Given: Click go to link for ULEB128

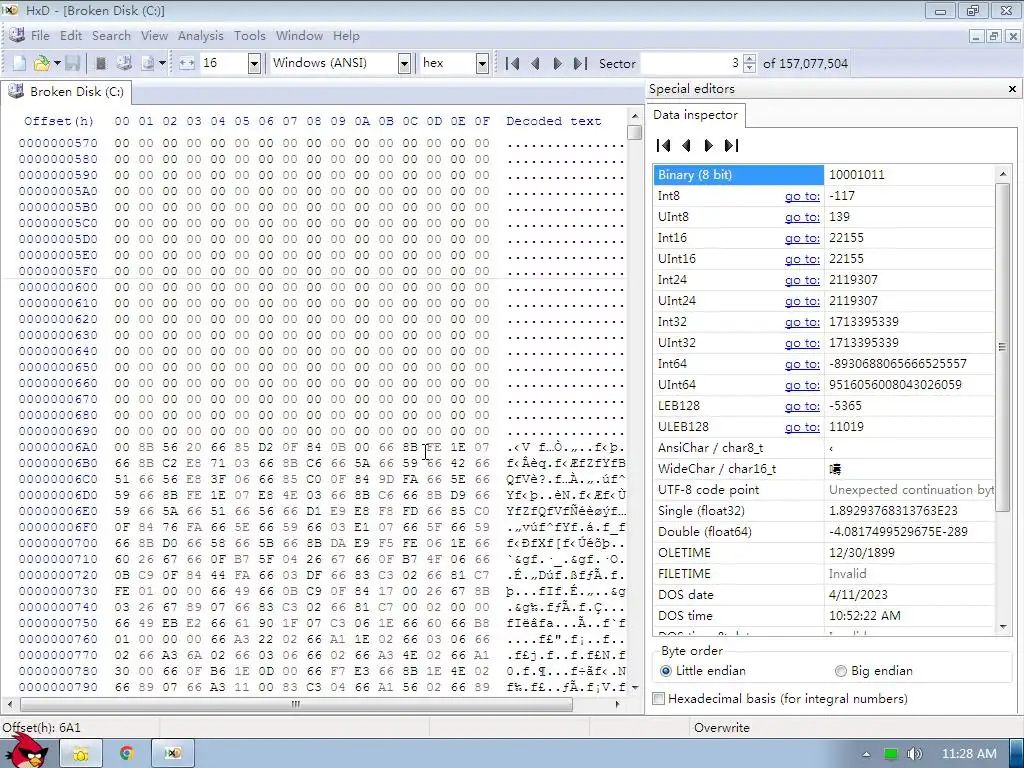Looking at the screenshot, I should click(802, 426).
